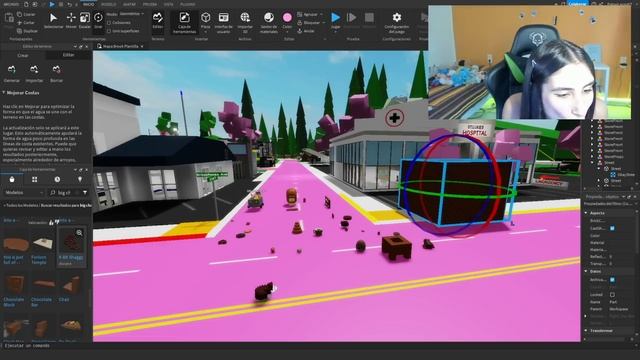The height and width of the screenshot is (360, 640).
Task: Open the INICIO ribbon tab
Action: pos(89,4)
